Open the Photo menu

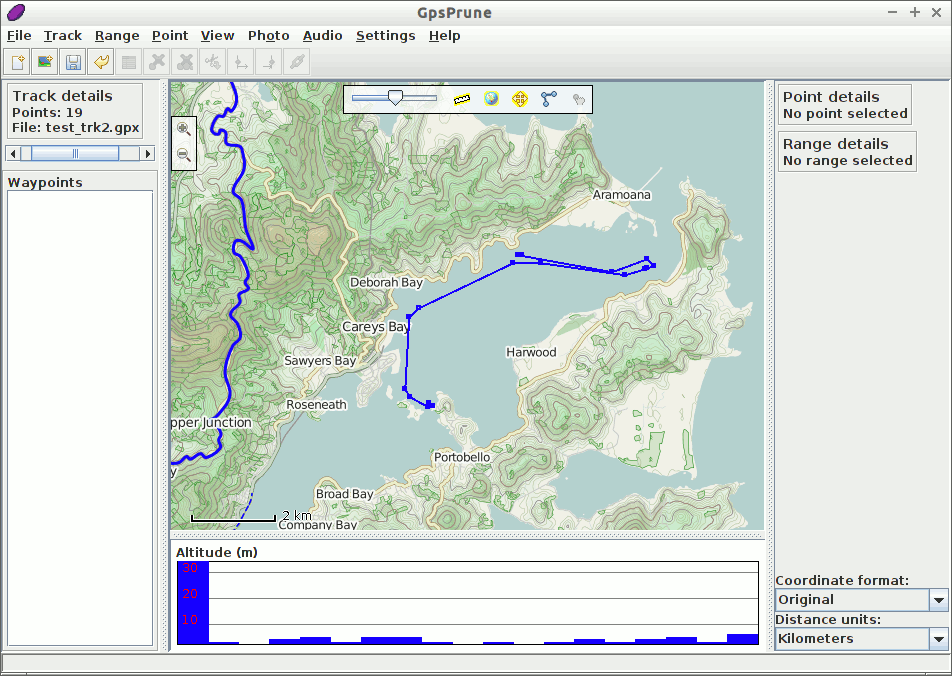tap(268, 36)
